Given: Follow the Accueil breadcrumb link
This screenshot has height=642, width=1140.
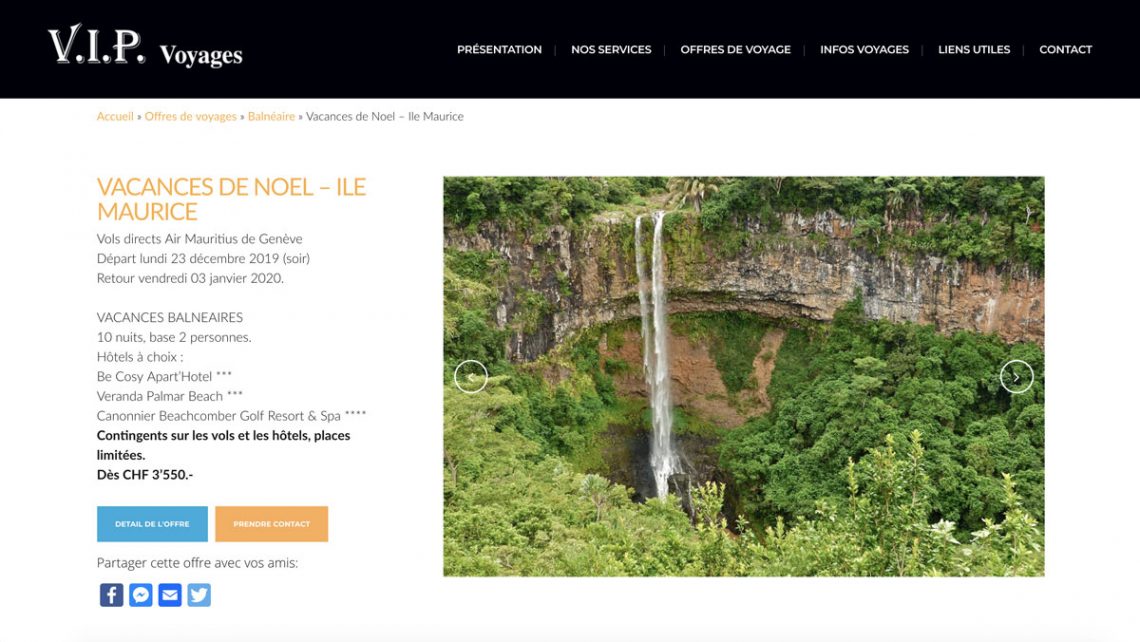Looking at the screenshot, I should tap(115, 116).
